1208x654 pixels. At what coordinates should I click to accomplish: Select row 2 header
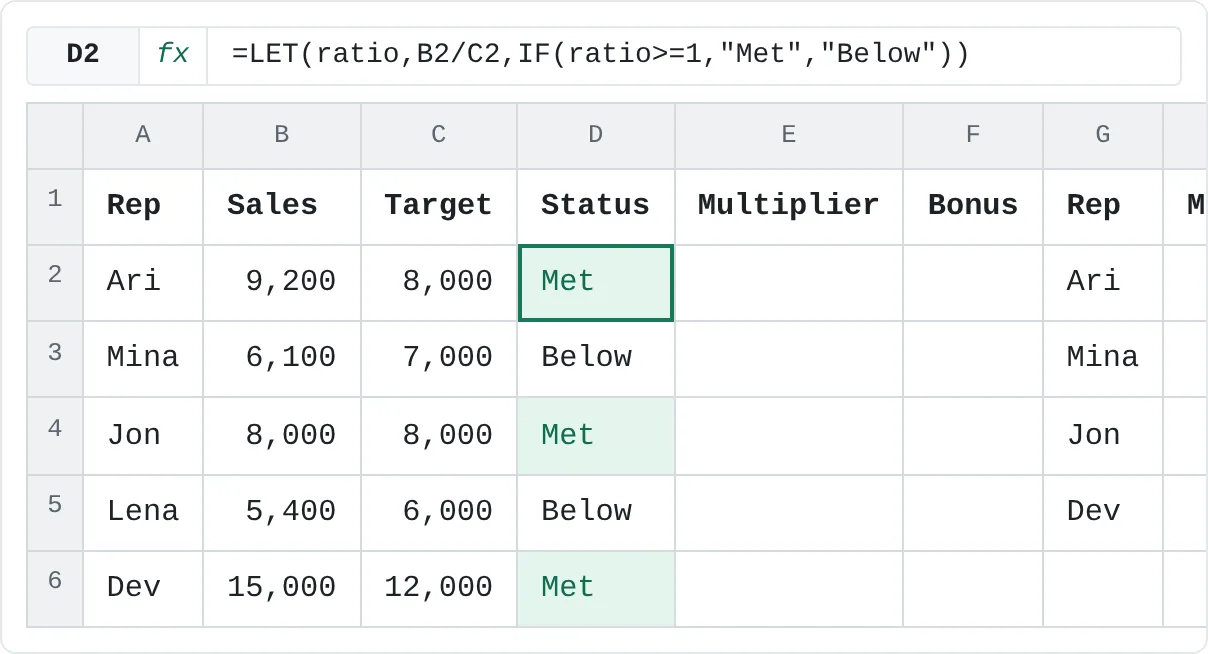point(55,283)
